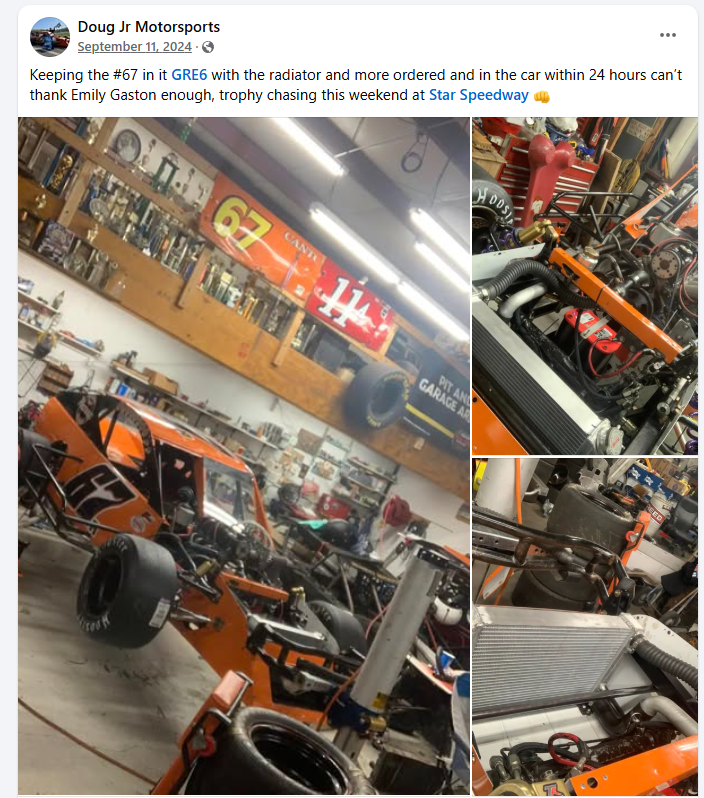
Task: Open the new aluminum radiator photo
Action: [585, 626]
